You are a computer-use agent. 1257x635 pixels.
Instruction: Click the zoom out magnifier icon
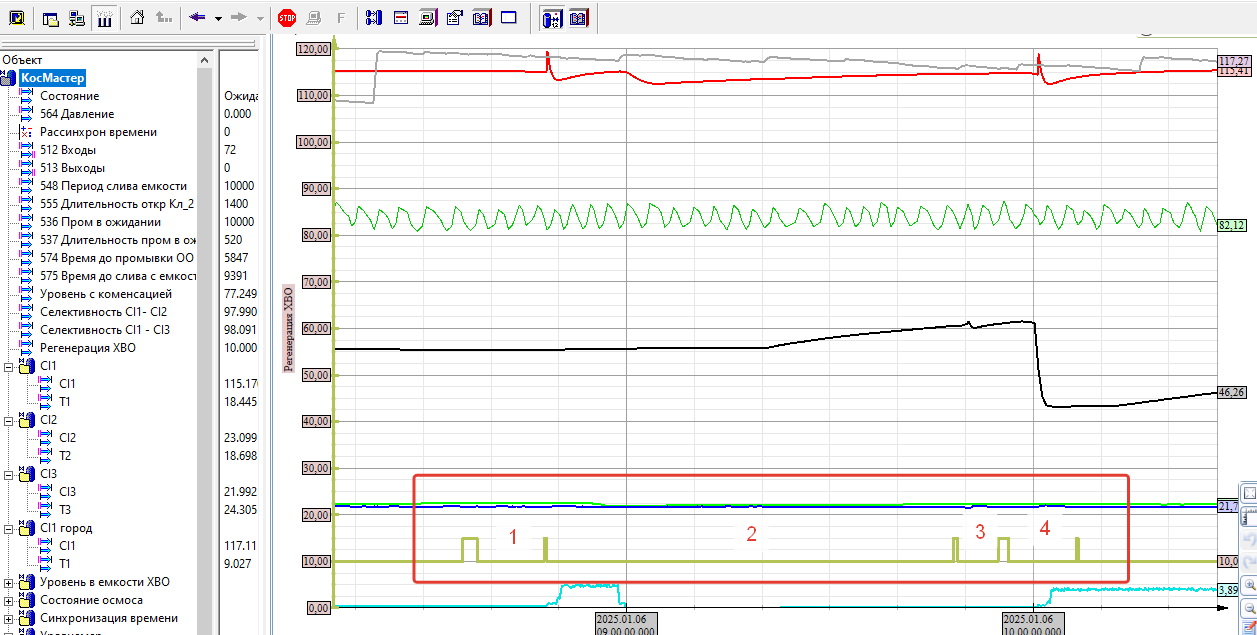[x=1249, y=608]
